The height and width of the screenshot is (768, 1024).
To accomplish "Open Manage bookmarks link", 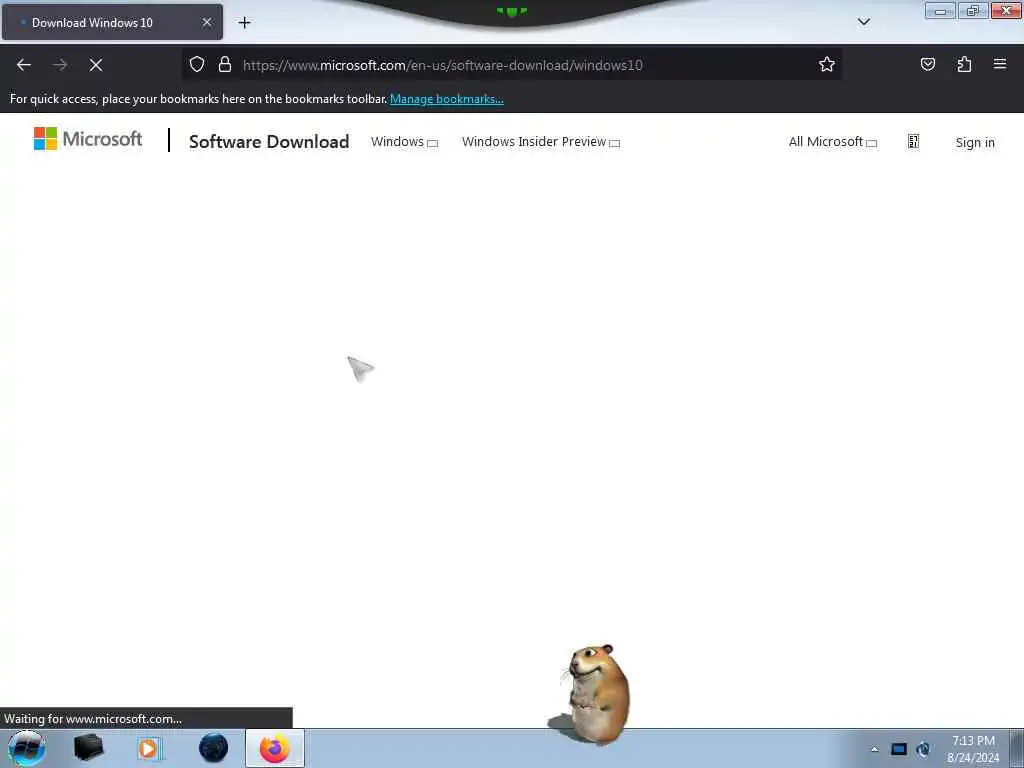I will (x=447, y=99).
